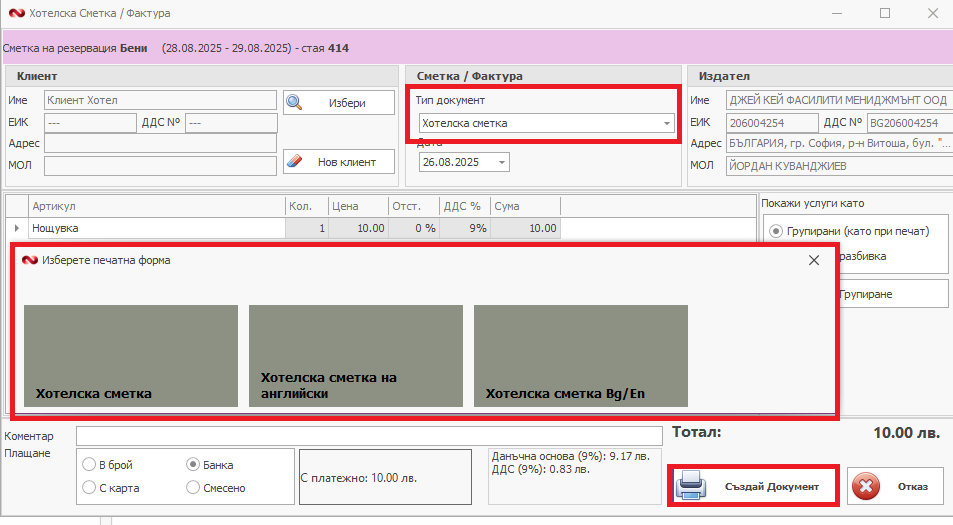Click the Данъчна основа (9%) summary text

[x=571, y=456]
